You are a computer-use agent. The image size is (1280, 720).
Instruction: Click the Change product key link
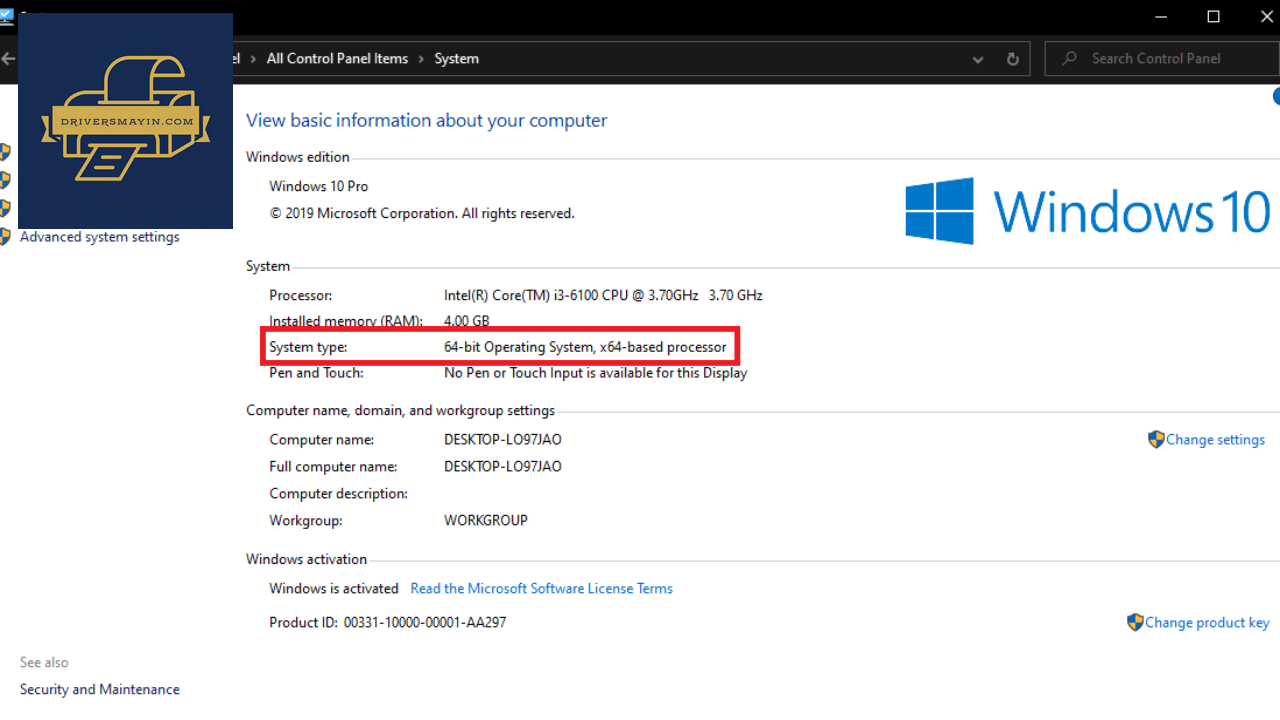coord(1207,622)
